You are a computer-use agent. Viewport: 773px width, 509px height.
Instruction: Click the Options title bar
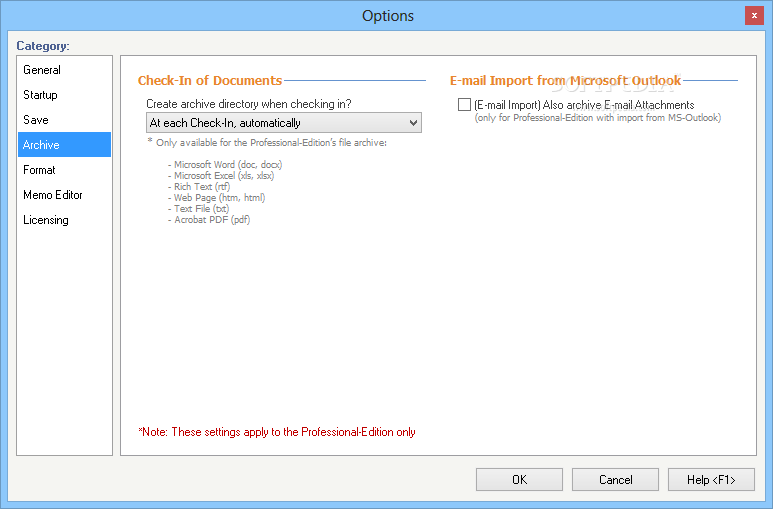[x=387, y=16]
